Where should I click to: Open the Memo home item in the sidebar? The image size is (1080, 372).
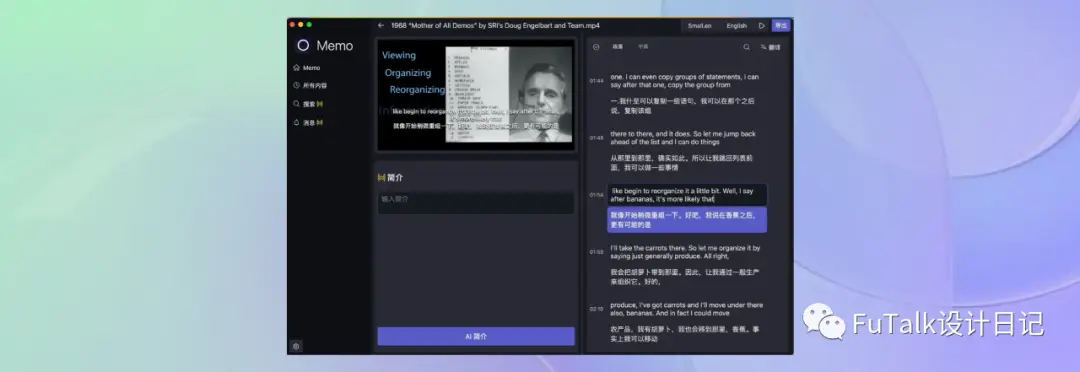click(307, 68)
